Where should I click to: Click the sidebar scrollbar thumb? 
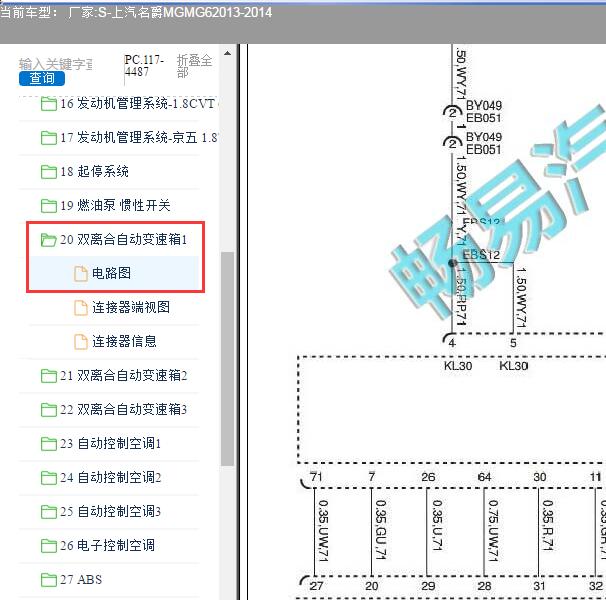[228, 359]
